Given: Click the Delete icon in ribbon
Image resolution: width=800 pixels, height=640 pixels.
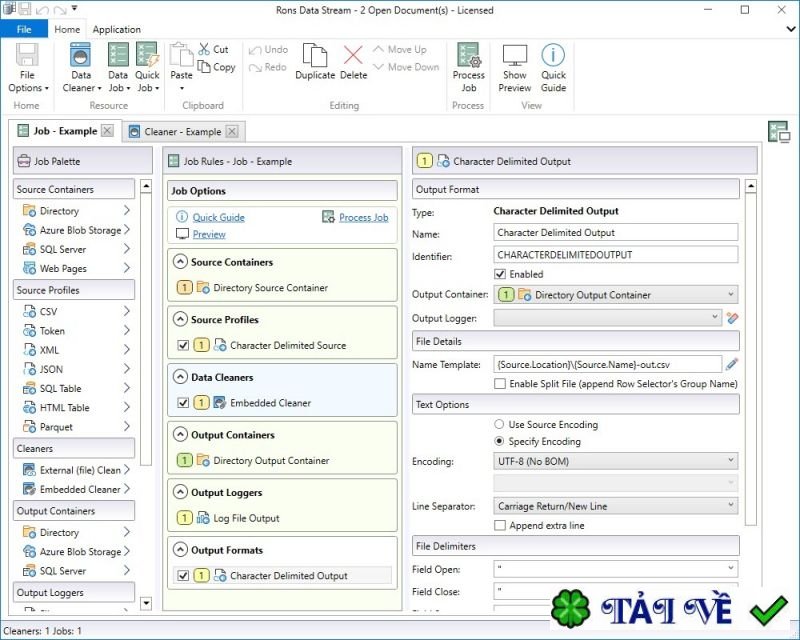Looking at the screenshot, I should pyautogui.click(x=353, y=62).
